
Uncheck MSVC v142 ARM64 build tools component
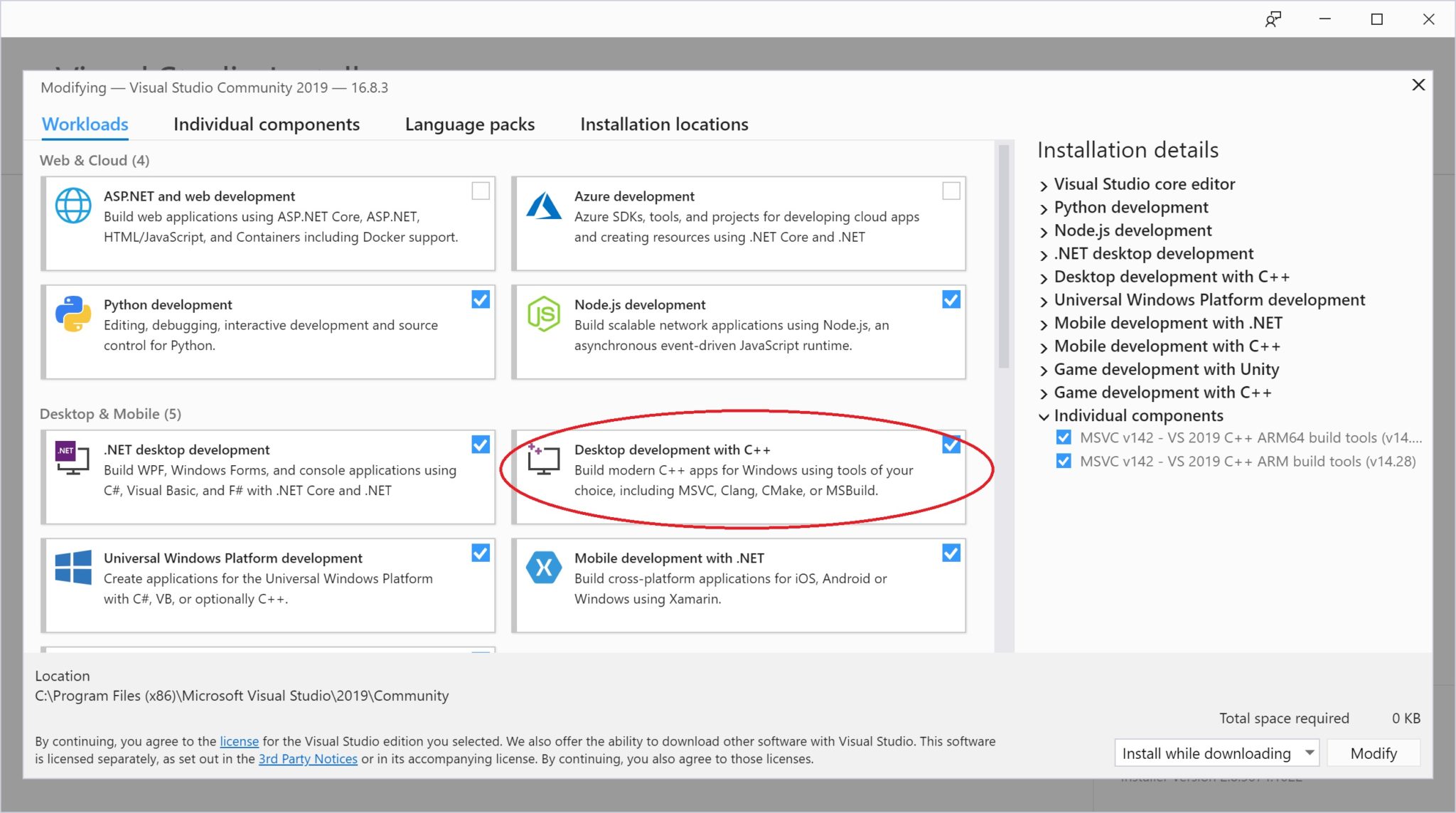[x=1064, y=437]
